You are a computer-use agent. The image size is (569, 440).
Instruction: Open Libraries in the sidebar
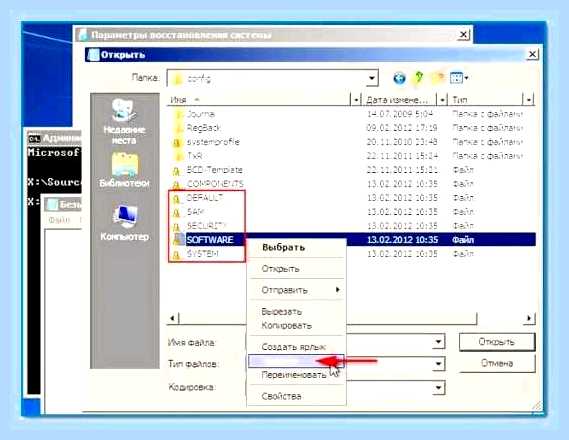[x=124, y=170]
